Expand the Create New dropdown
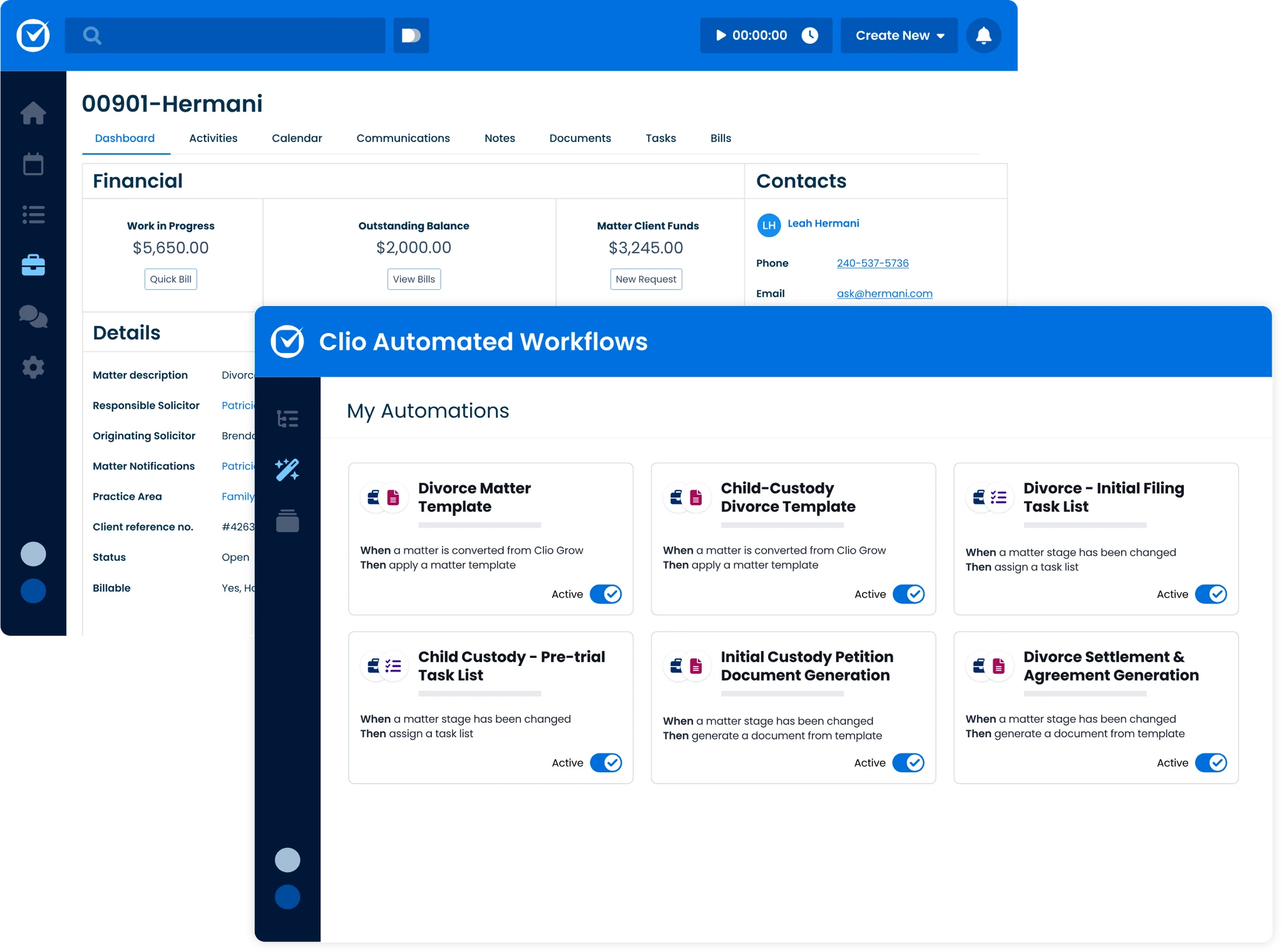 [x=899, y=36]
